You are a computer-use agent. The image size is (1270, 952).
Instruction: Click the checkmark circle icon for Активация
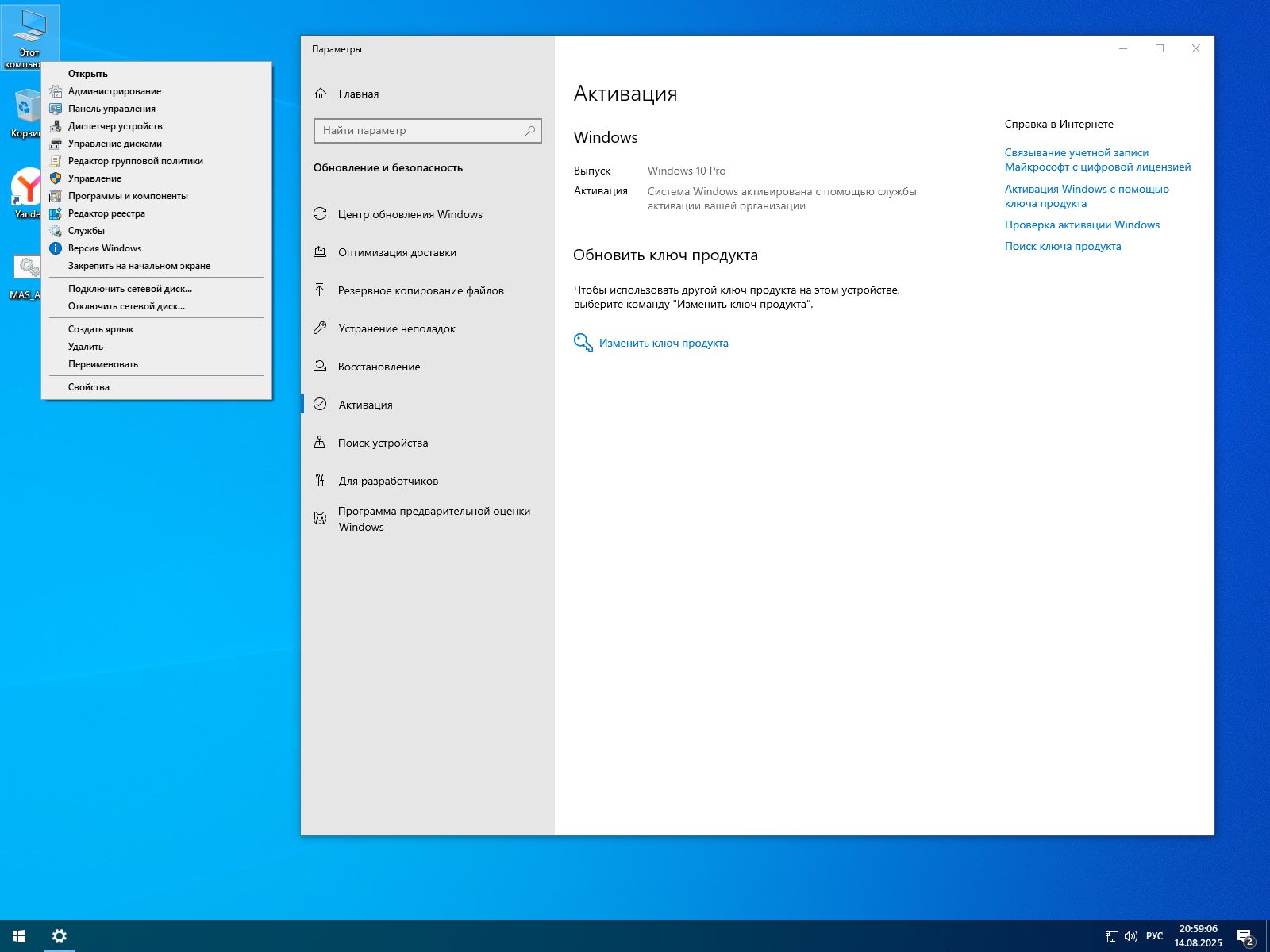tap(320, 404)
